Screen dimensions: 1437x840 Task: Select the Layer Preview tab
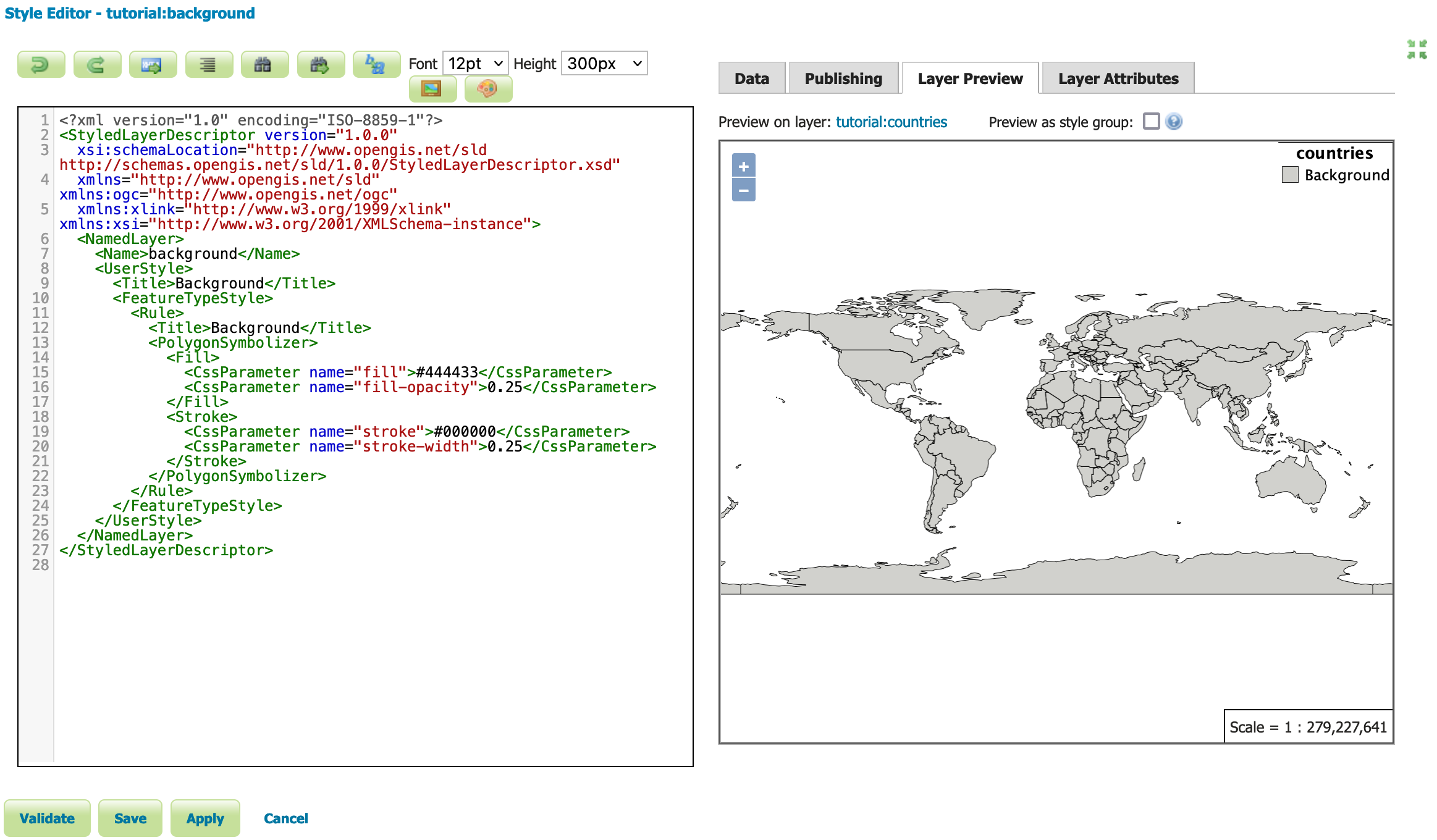(x=969, y=78)
